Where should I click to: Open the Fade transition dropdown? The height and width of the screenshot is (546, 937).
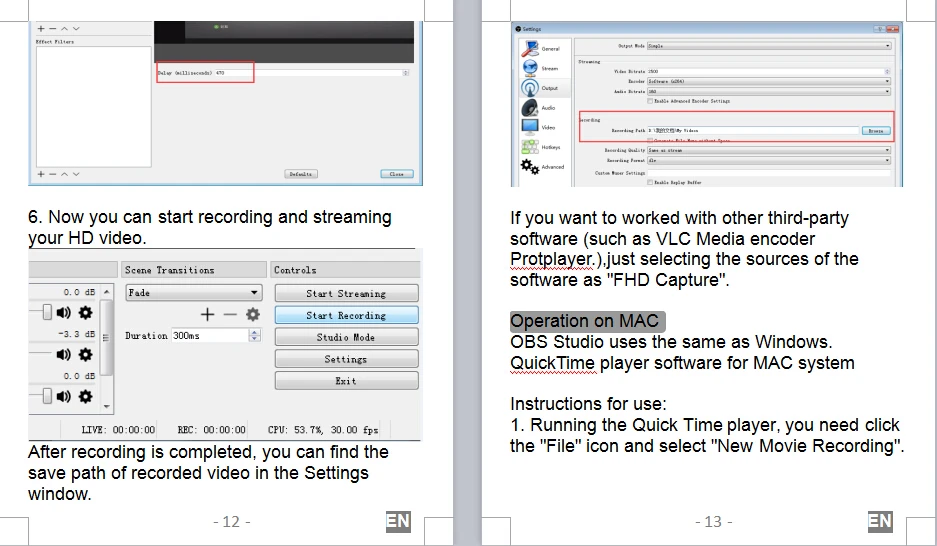194,293
